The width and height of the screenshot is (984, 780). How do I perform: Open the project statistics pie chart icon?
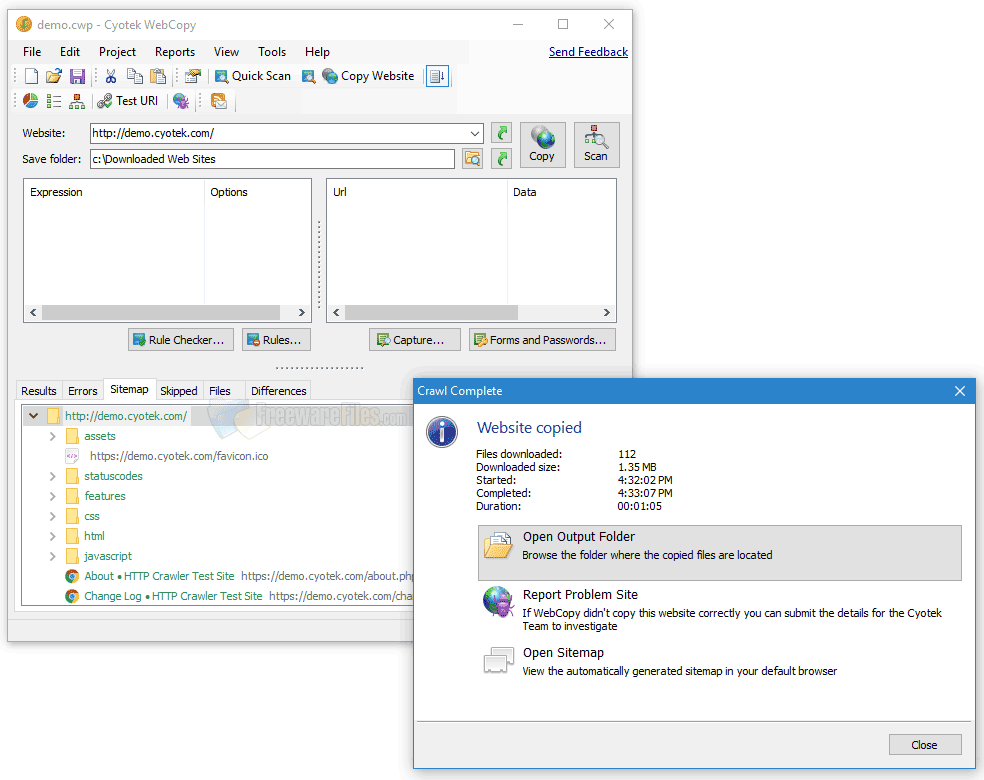tap(29, 100)
